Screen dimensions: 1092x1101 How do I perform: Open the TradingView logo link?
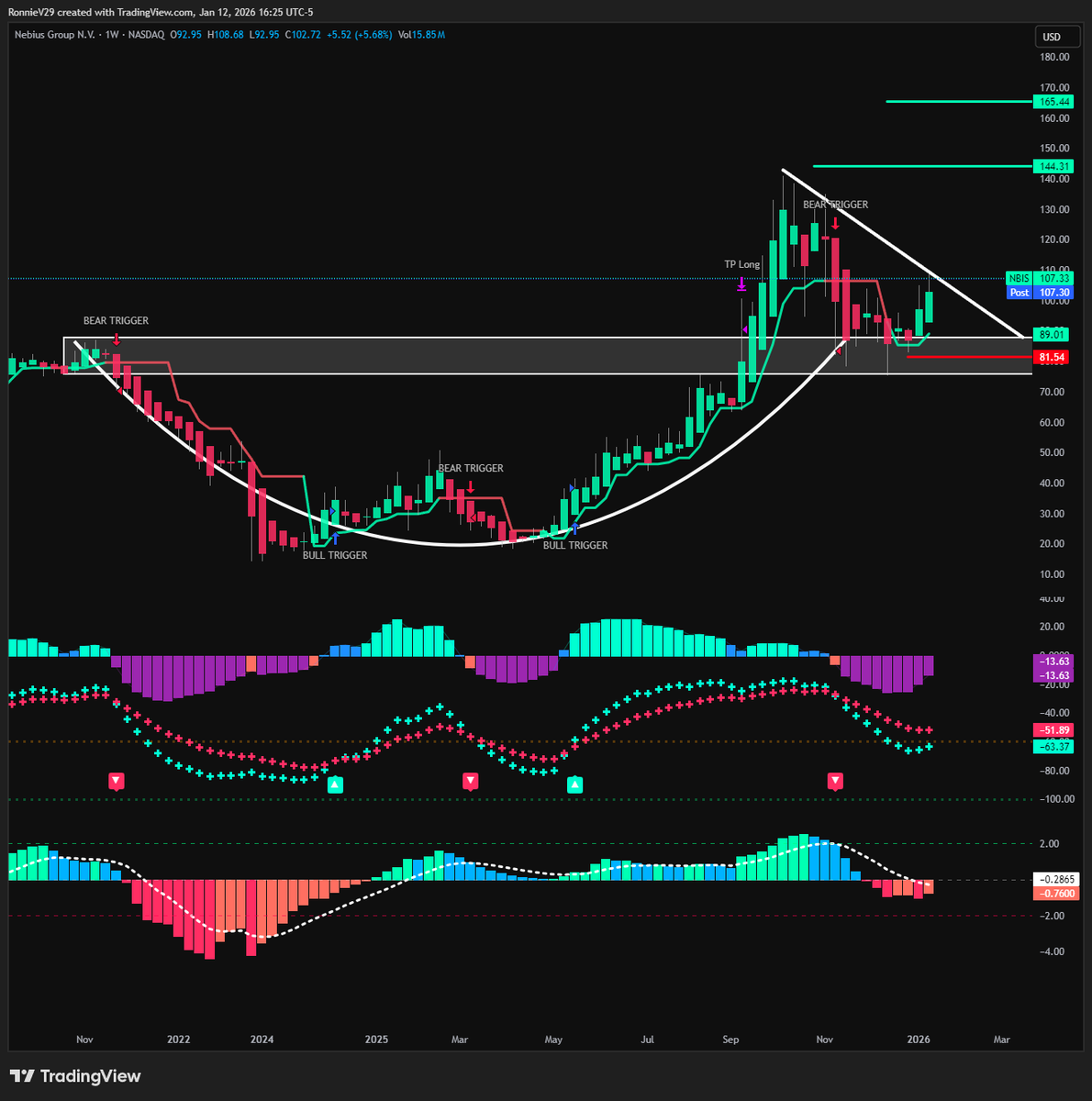(75, 1076)
